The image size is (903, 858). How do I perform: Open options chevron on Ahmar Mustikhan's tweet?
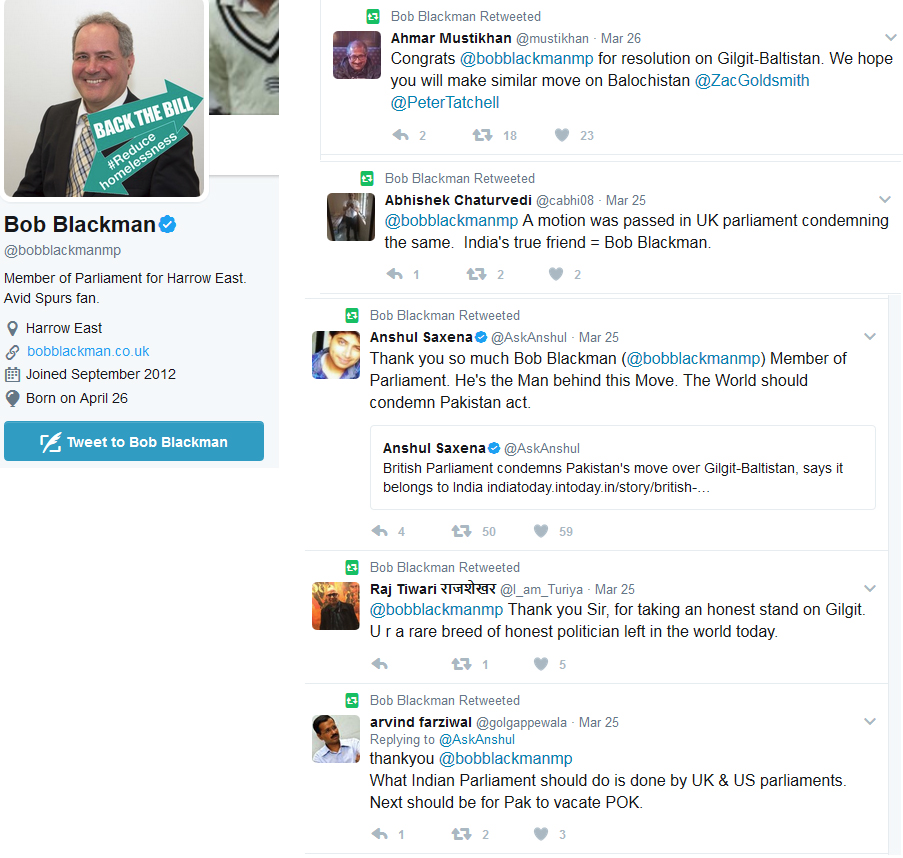point(890,37)
